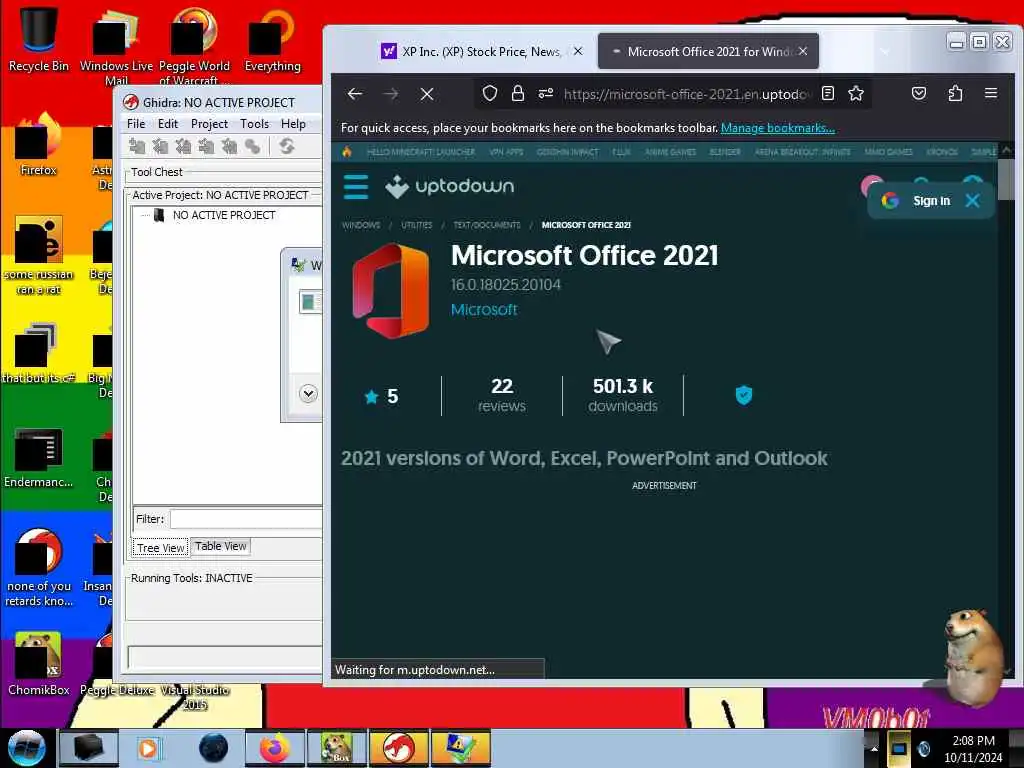Expand the round down-arrow in hidden dialog
This screenshot has width=1024, height=768.
tap(308, 393)
